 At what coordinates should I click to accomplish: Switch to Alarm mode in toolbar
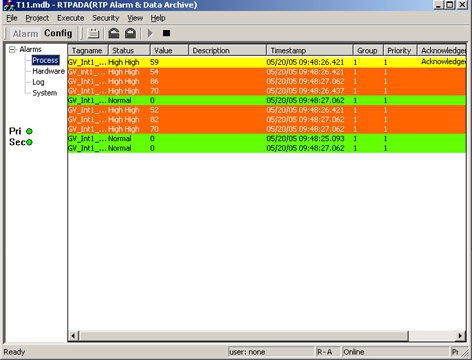pos(25,33)
